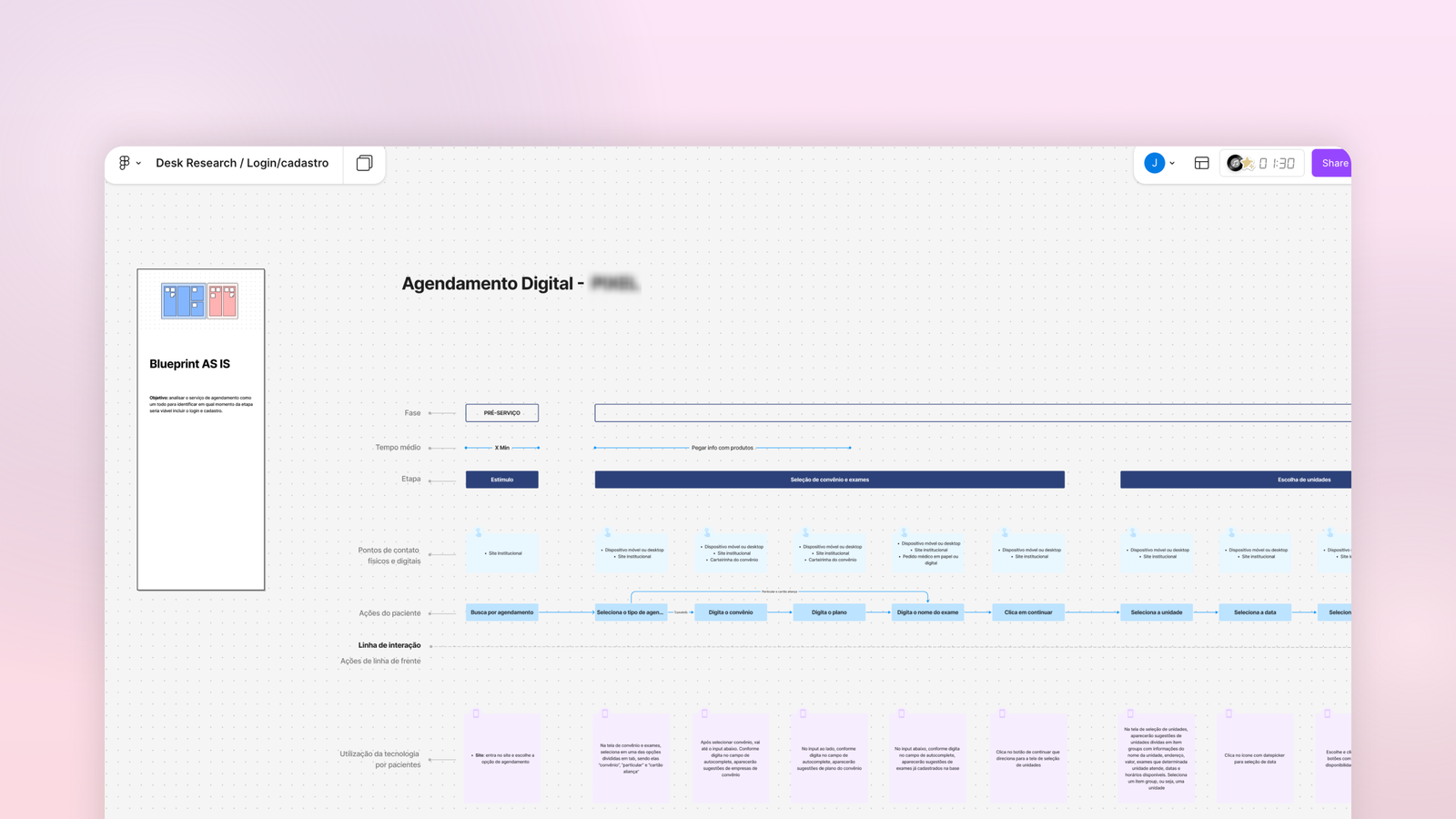Image resolution: width=1456 pixels, height=819 pixels.
Task: Open the Figma logo main menu
Action: click(x=125, y=163)
